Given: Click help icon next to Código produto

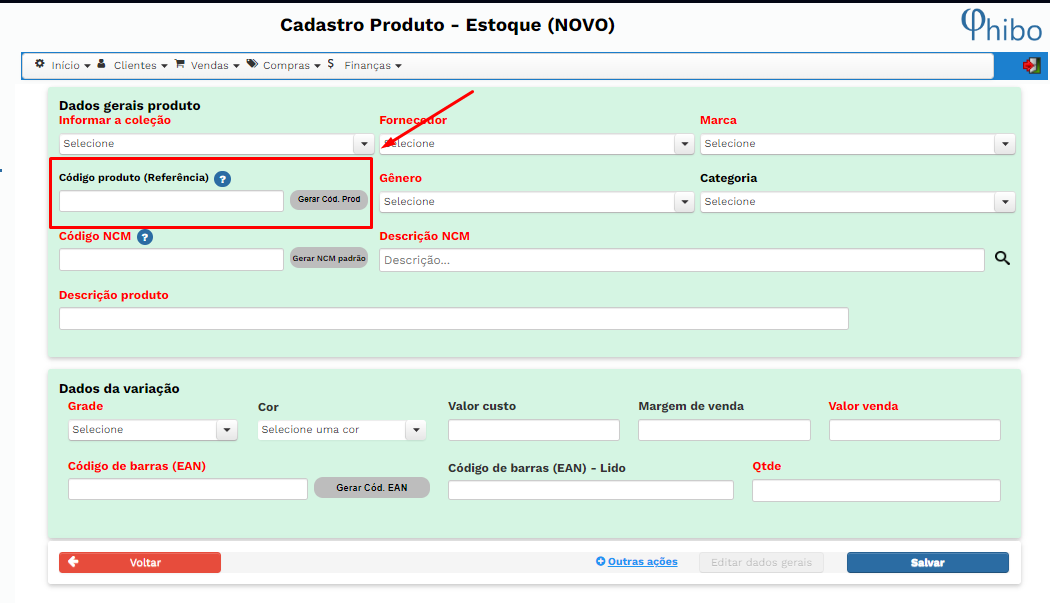Looking at the screenshot, I should (x=222, y=179).
